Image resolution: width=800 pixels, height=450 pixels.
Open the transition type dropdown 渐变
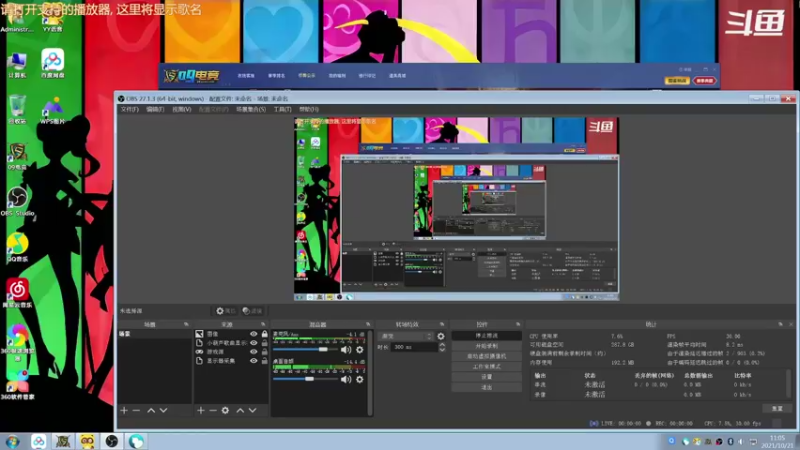[406, 336]
